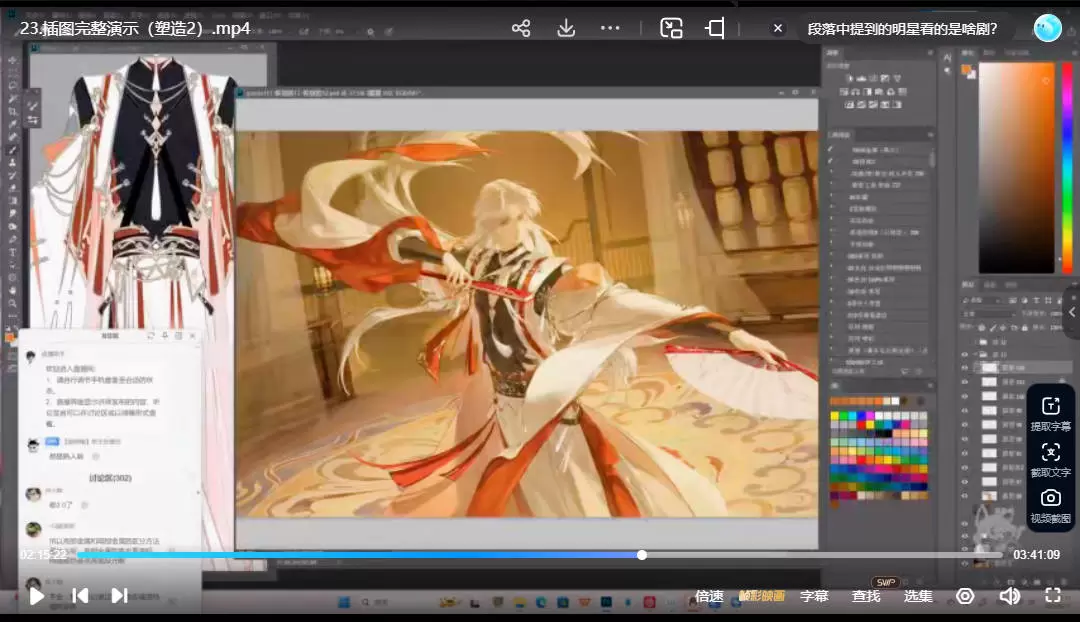The height and width of the screenshot is (622, 1080).
Task: Toggle fullscreen mode
Action: click(1053, 596)
